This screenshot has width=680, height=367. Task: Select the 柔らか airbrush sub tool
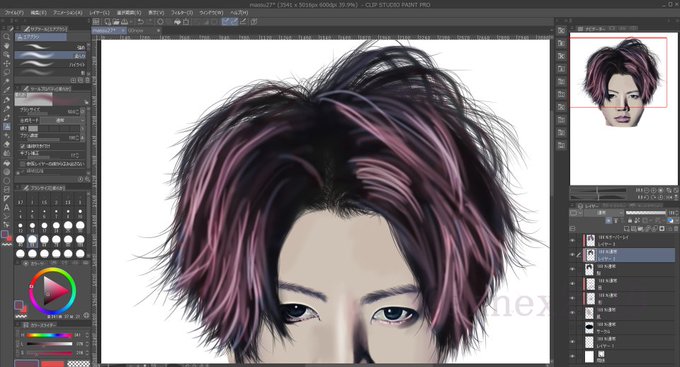51,56
